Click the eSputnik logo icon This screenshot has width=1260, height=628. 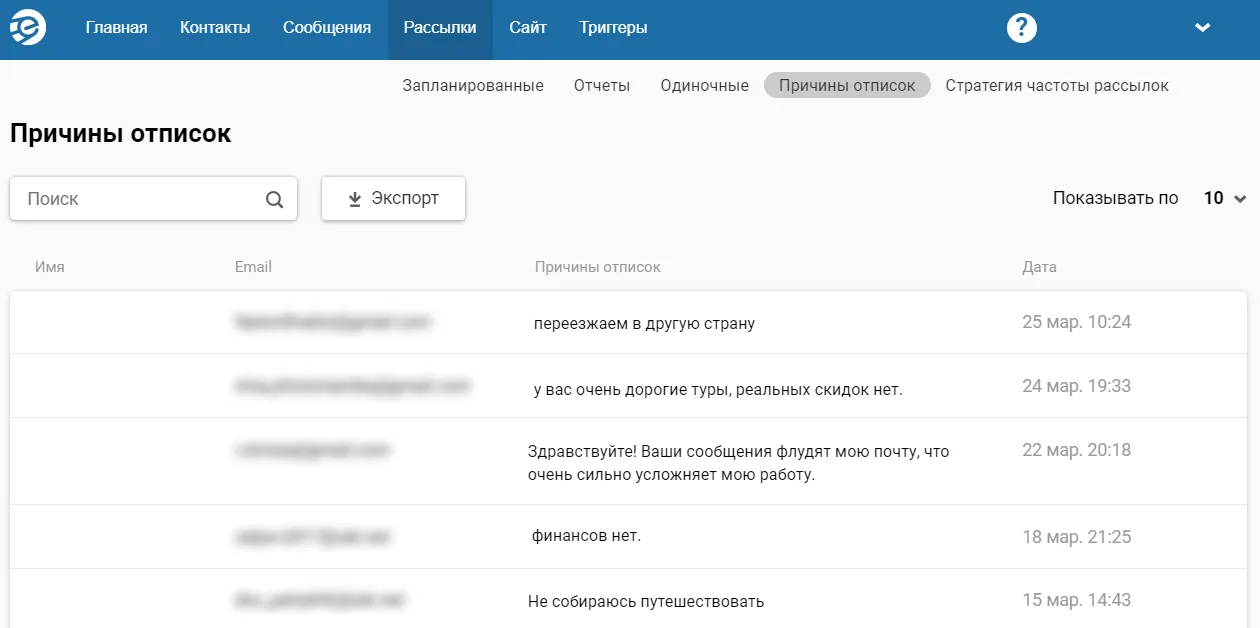point(28,29)
